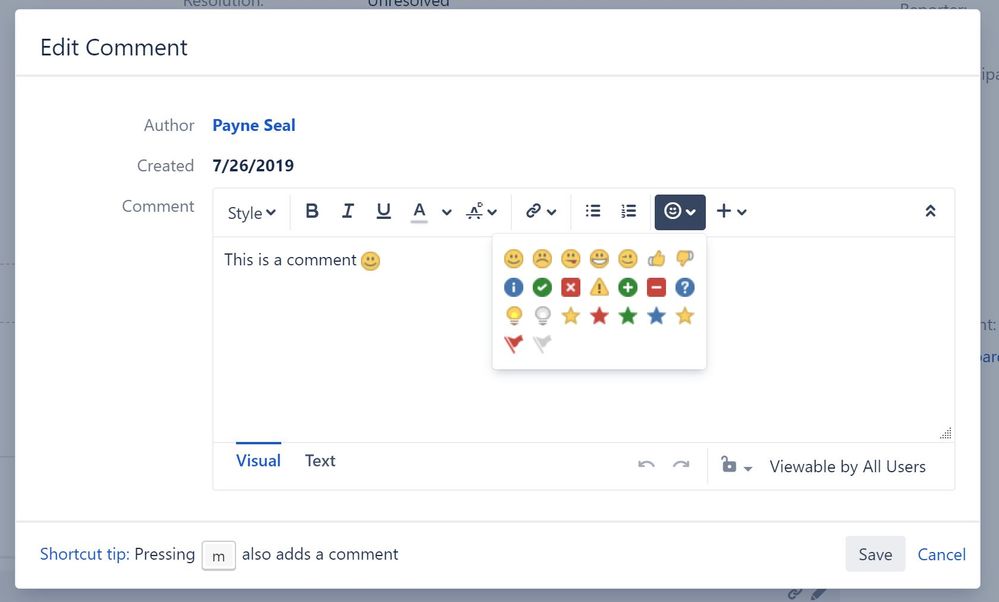
Task: Select the bullet list icon
Action: [592, 211]
